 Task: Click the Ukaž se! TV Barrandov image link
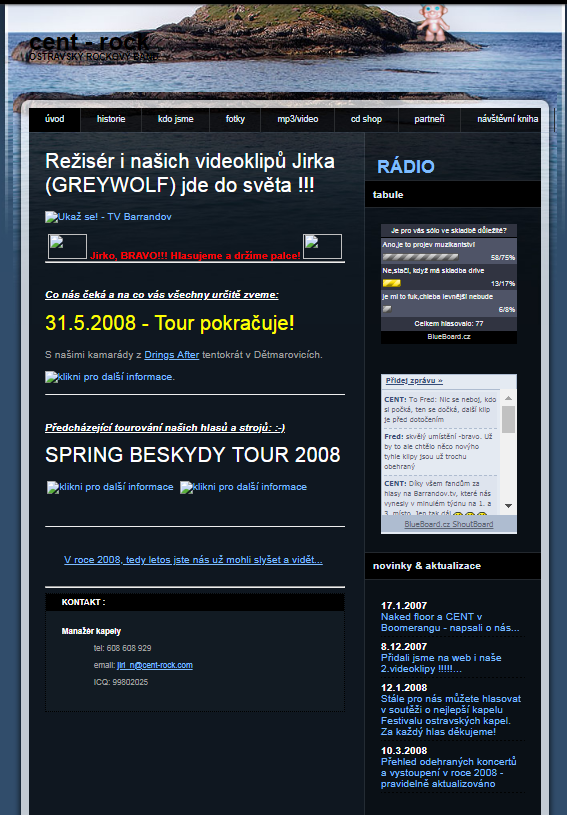(108, 217)
